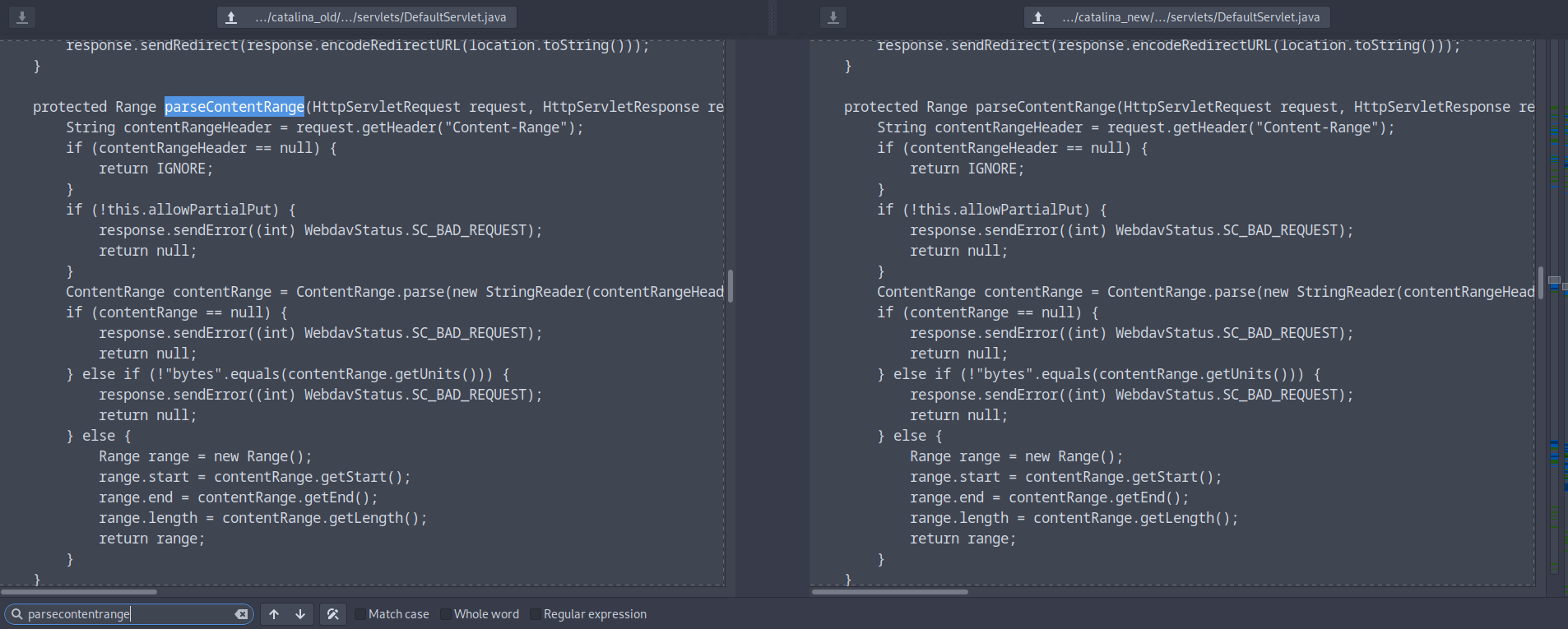Toggle the find and replace mode icon
The width and height of the screenshot is (1568, 629).
[332, 614]
